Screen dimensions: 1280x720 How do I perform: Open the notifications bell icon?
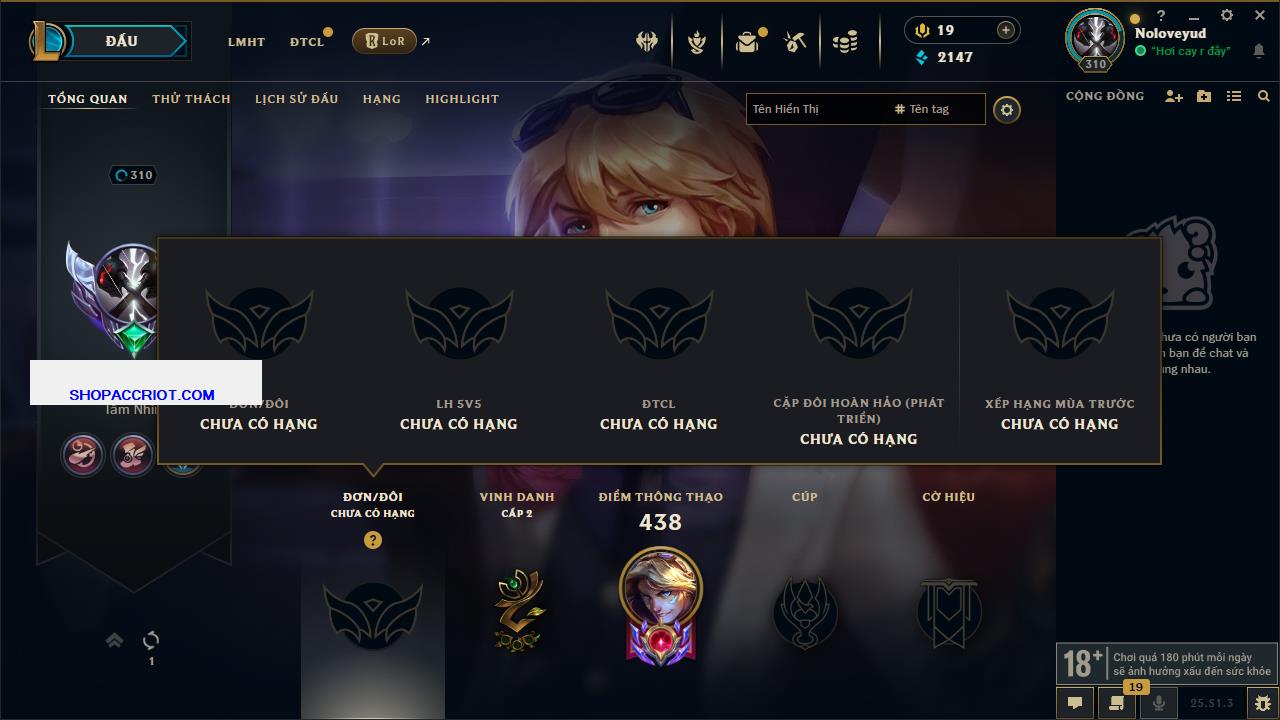1258,51
